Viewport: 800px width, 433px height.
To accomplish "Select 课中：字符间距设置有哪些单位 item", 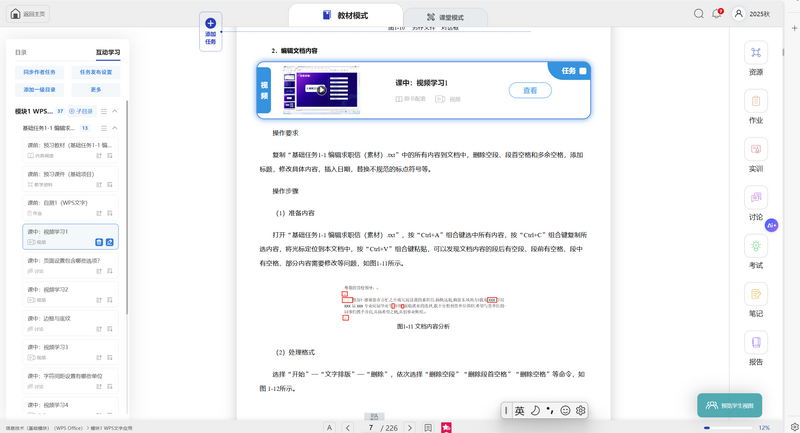I will (70, 380).
